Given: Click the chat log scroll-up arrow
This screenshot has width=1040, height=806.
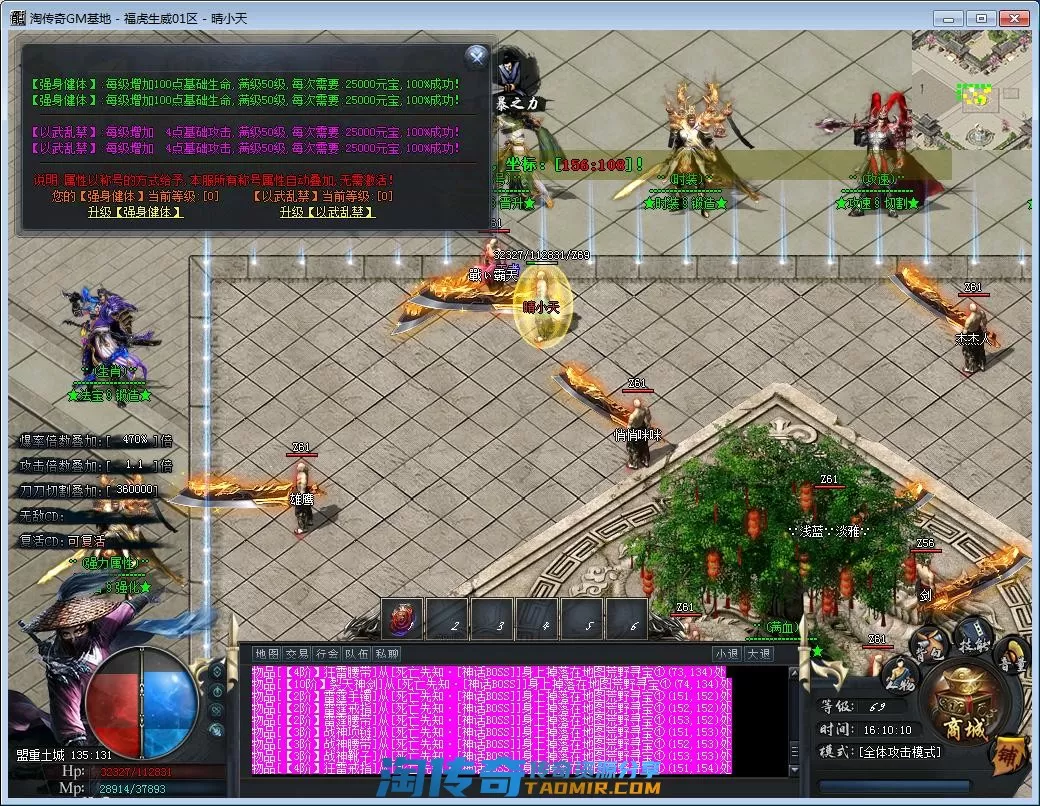Looking at the screenshot, I should (x=794, y=673).
